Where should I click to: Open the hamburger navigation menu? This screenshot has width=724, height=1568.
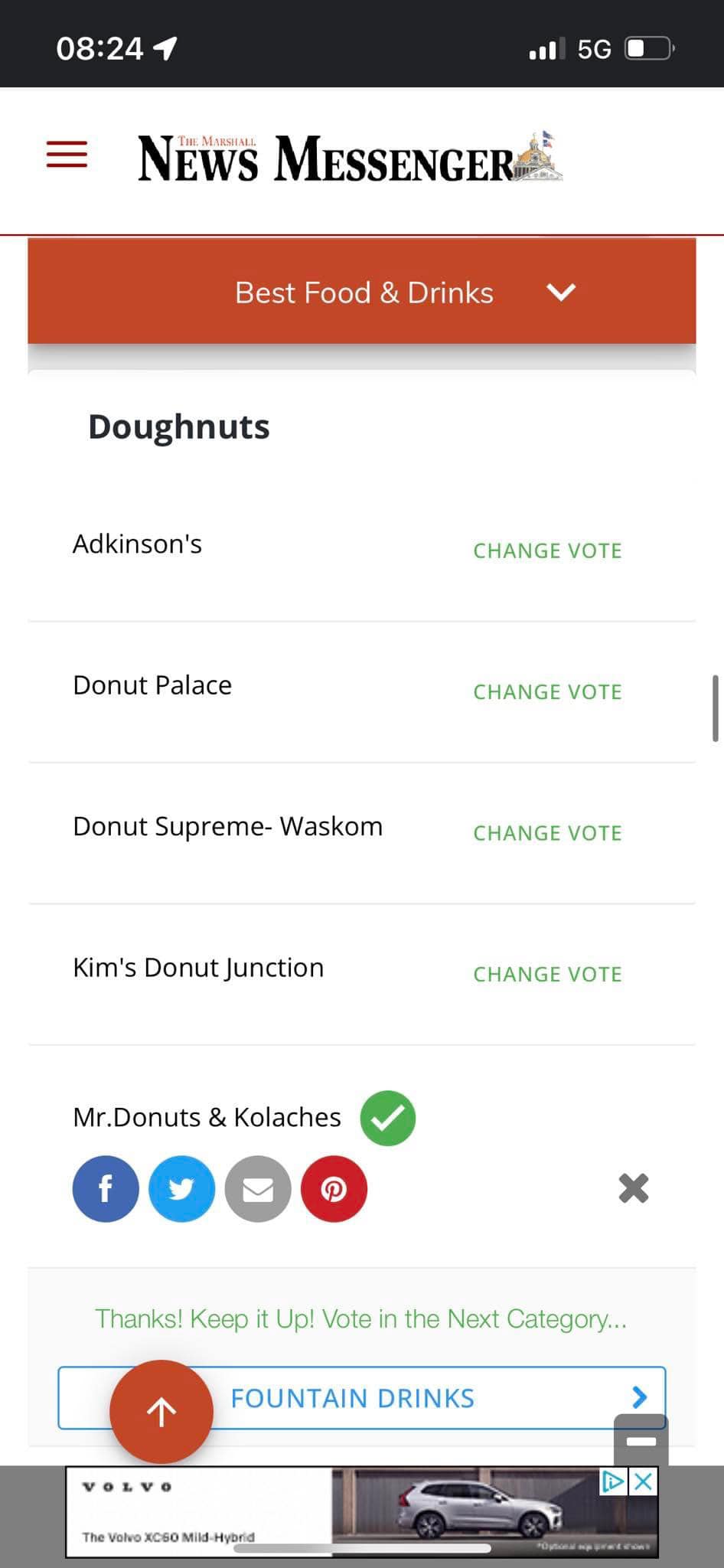(x=67, y=154)
